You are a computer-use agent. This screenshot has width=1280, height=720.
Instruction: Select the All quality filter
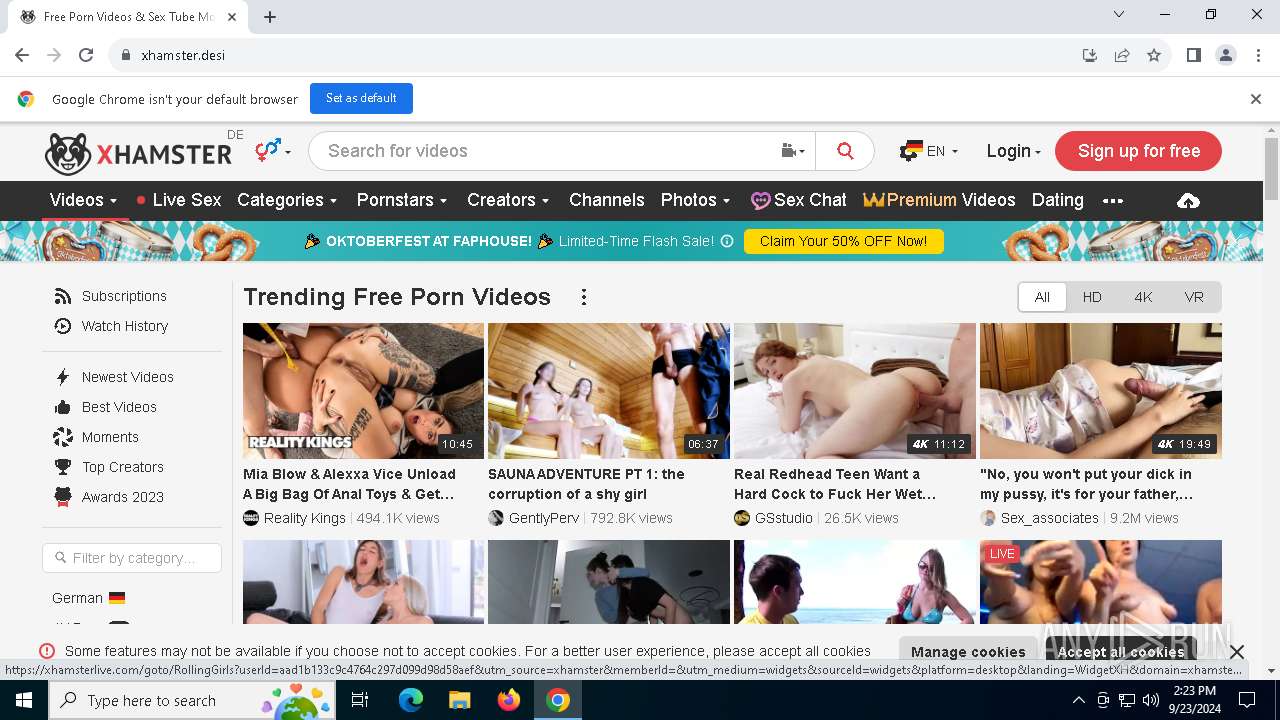1042,297
